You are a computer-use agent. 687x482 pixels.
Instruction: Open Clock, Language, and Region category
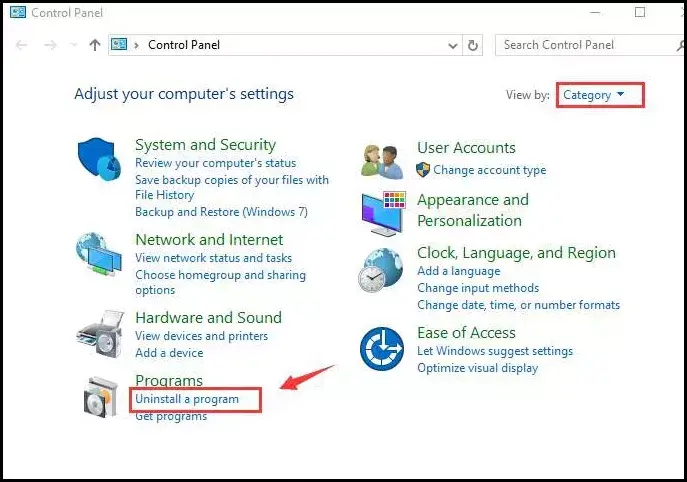[x=517, y=253]
